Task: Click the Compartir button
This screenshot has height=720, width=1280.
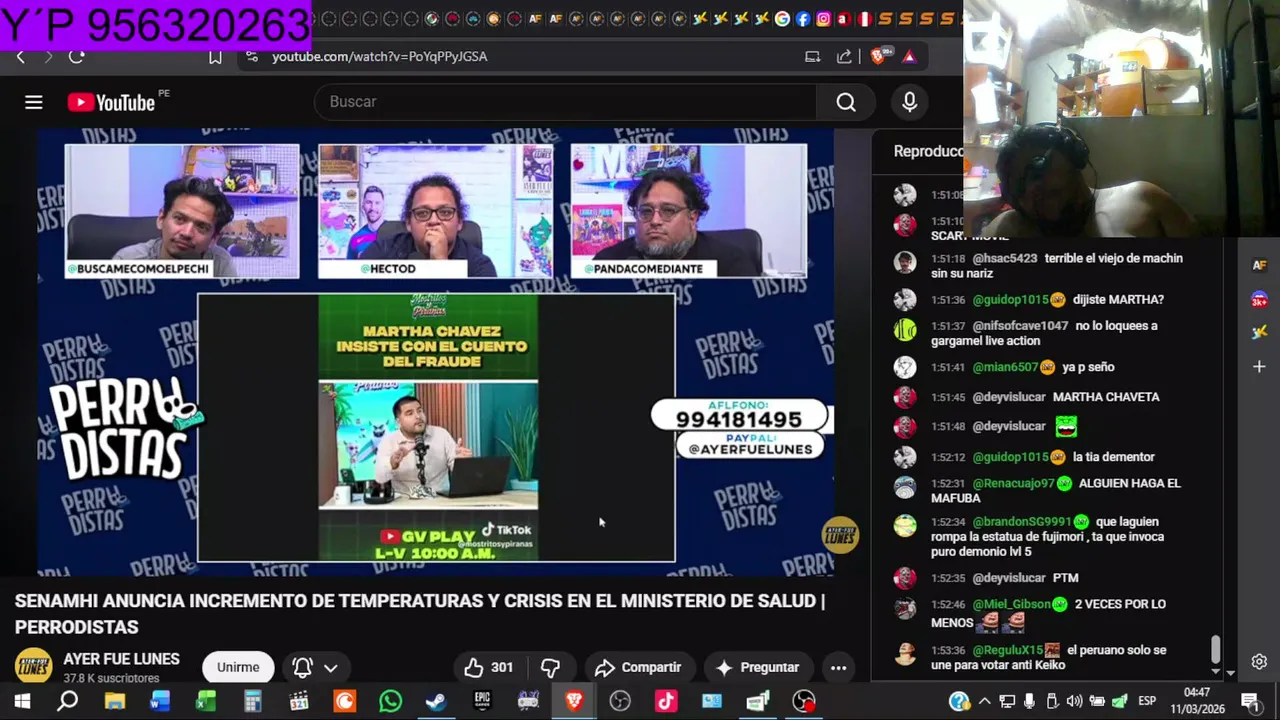Action: (638, 667)
